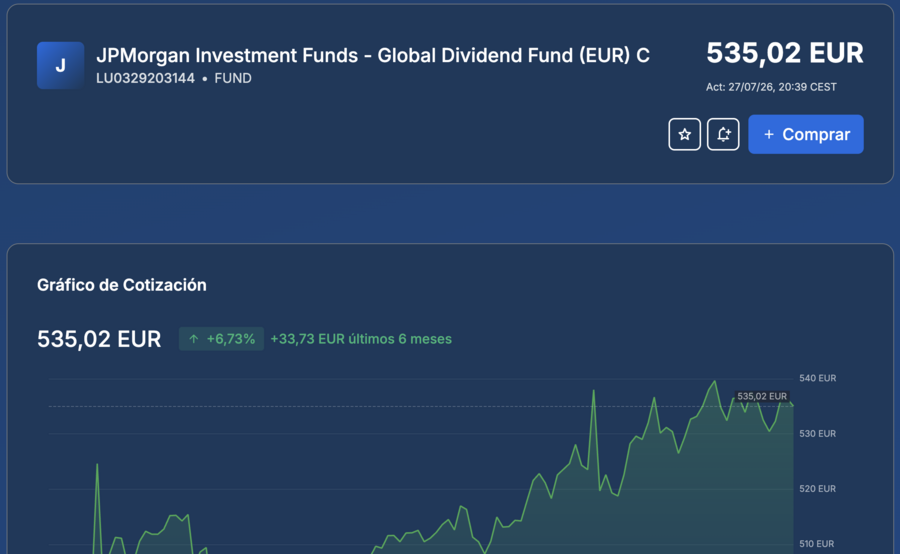Click the 535,02 EUR chart price tag
The height and width of the screenshot is (554, 900).
tap(762, 397)
